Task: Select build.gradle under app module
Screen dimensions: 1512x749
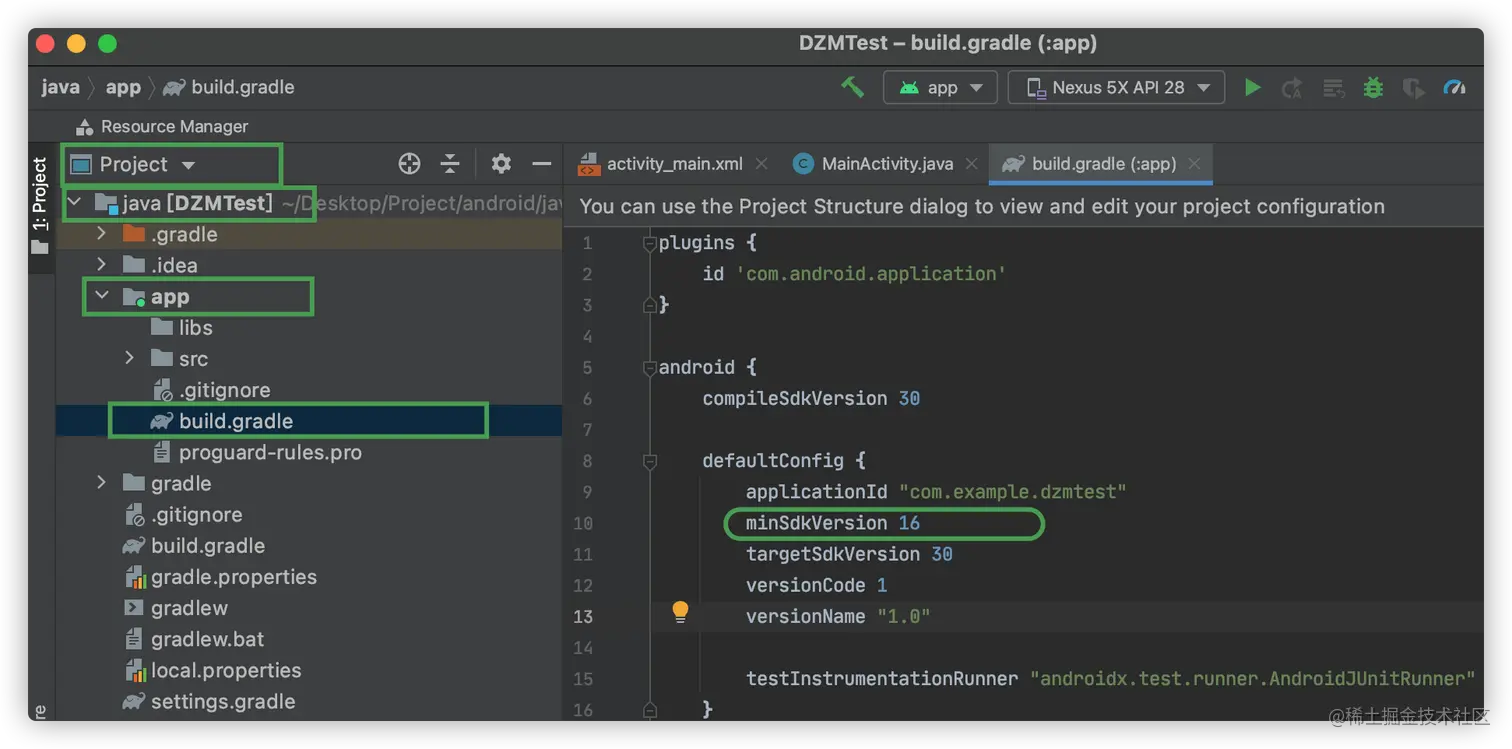Action: tap(222, 421)
